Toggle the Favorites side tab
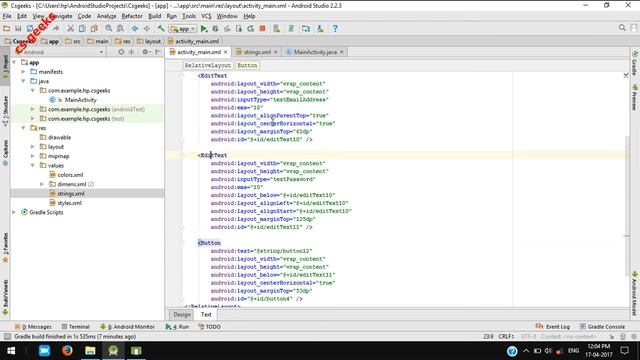Image resolution: width=640 pixels, height=360 pixels. click(x=5, y=247)
